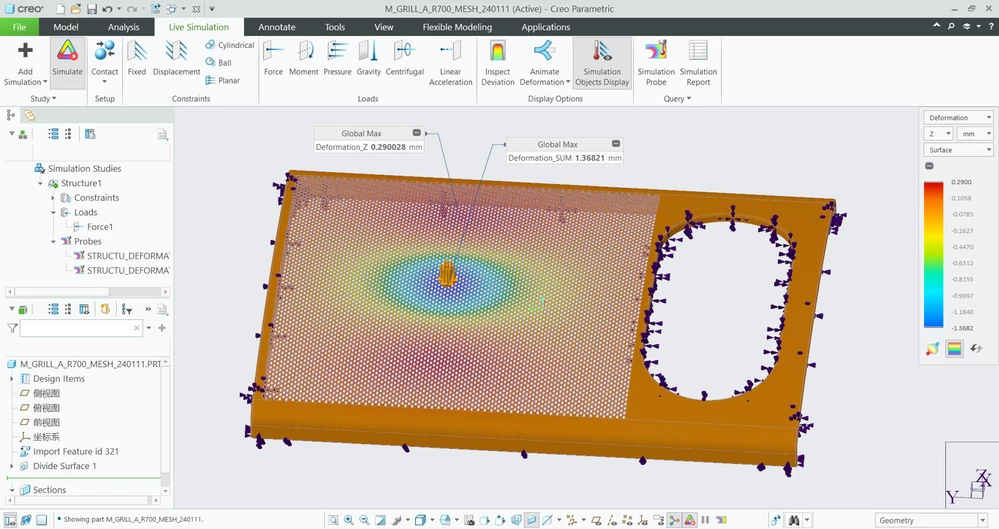Switch to the Applications tab
The image size is (999, 529).
point(545,27)
